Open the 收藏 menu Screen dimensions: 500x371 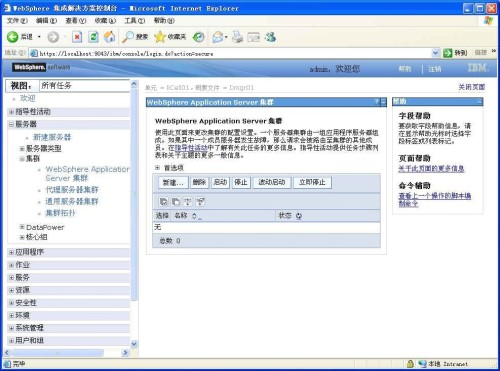(105, 21)
